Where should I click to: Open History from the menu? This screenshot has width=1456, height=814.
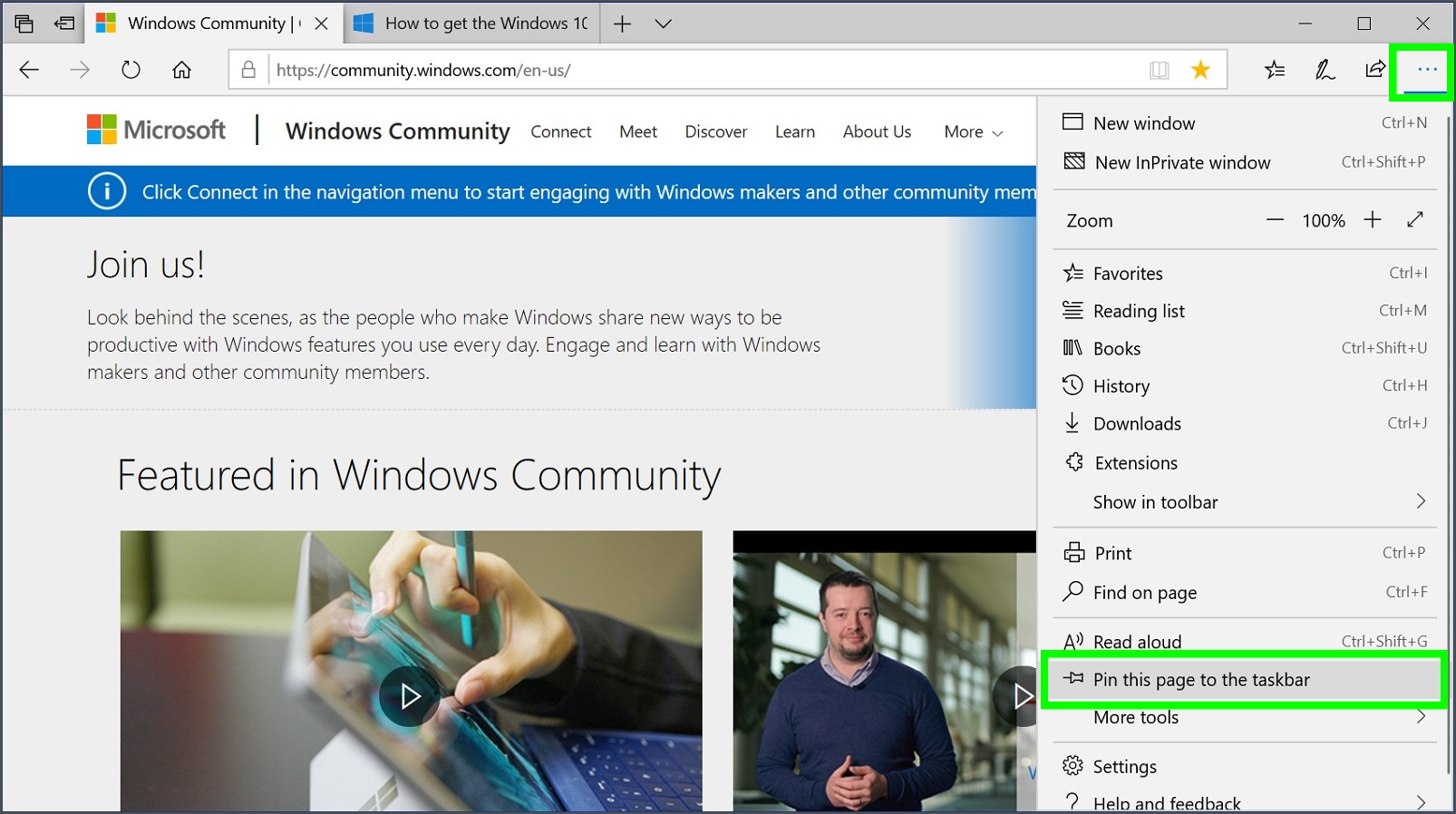(x=1245, y=386)
